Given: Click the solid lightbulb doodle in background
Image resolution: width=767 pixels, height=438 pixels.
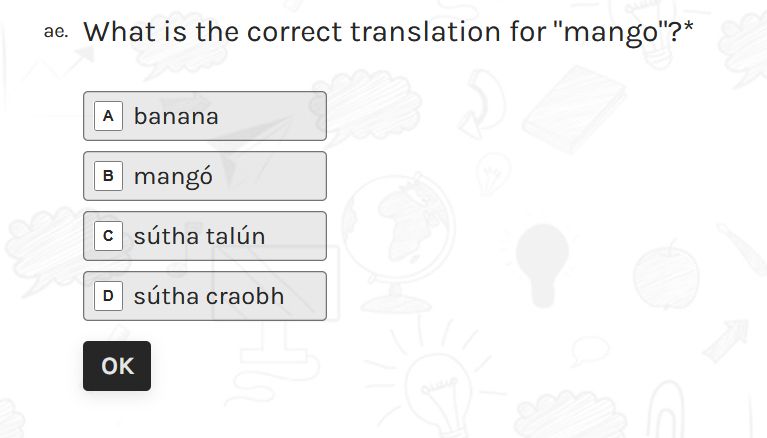Looking at the screenshot, I should coord(542,264).
